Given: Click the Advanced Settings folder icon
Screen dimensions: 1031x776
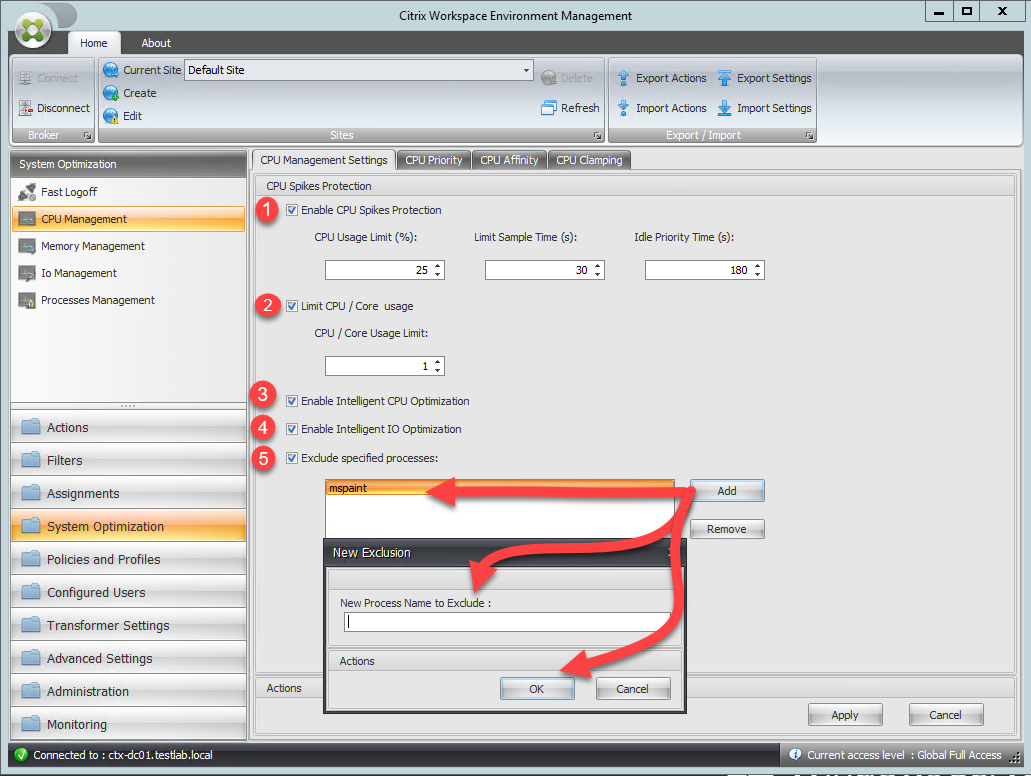Looking at the screenshot, I should coord(31,658).
